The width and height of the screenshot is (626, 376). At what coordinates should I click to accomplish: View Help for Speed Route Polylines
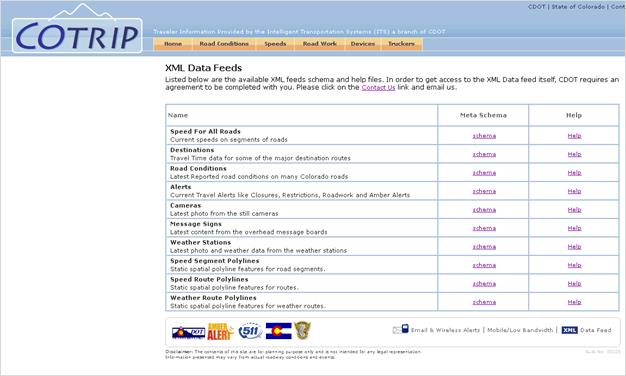tap(574, 284)
